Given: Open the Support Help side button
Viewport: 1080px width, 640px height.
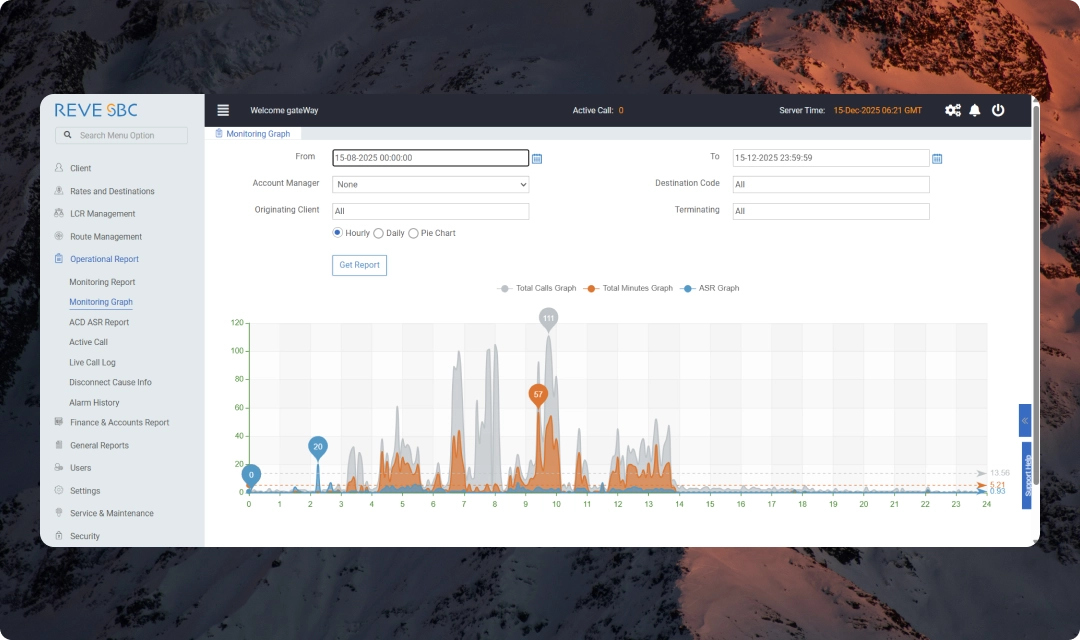Looking at the screenshot, I should pos(1027,476).
